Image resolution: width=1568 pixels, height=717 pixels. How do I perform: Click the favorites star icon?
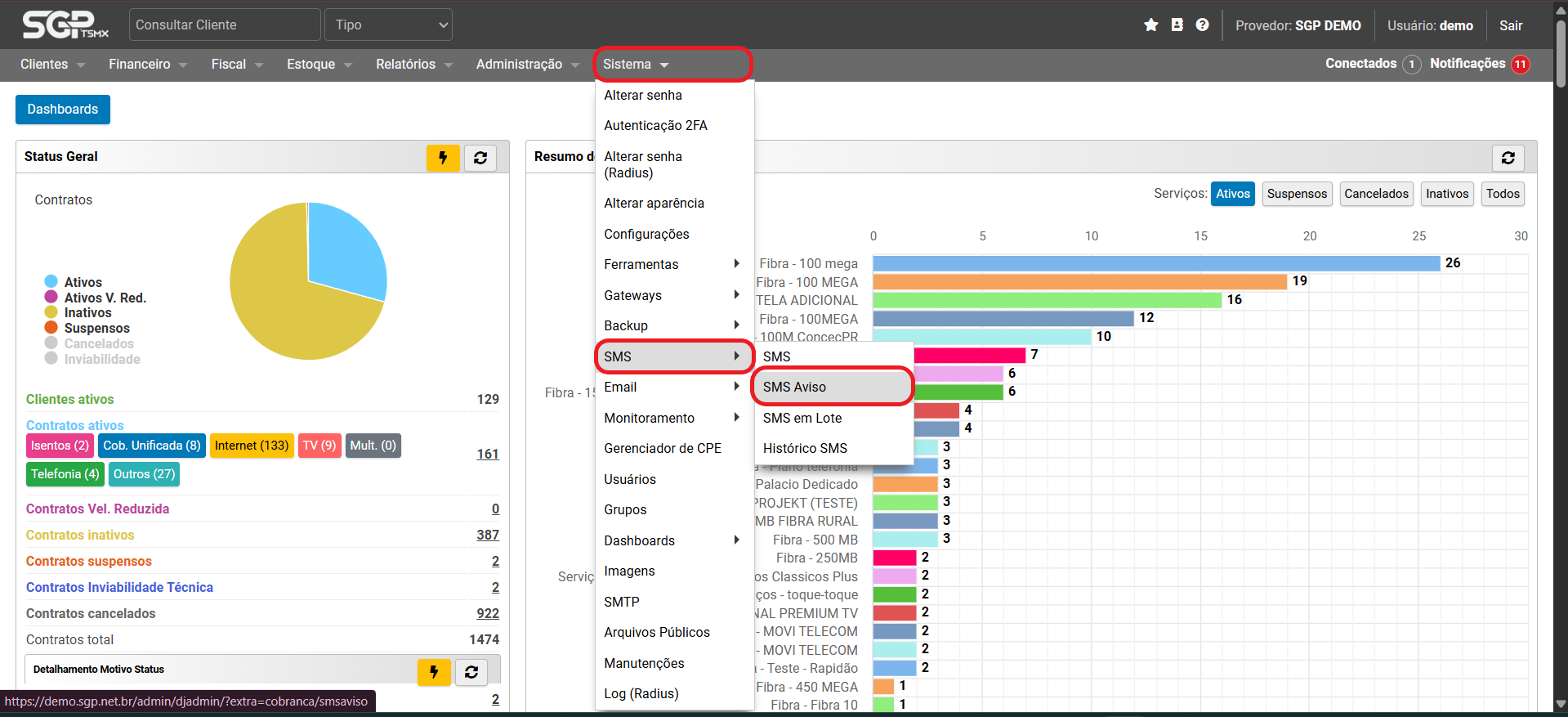coord(1151,25)
